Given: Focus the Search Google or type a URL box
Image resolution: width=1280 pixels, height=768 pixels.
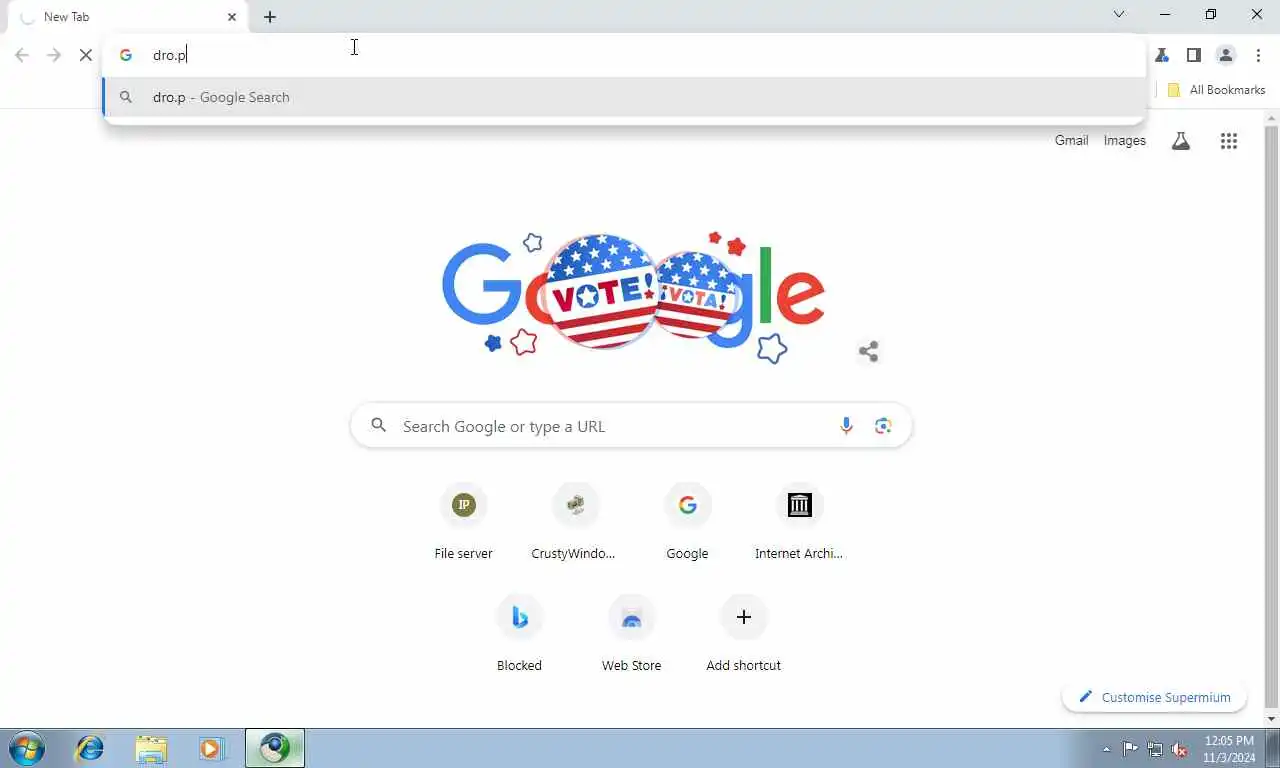Looking at the screenshot, I should [x=631, y=426].
